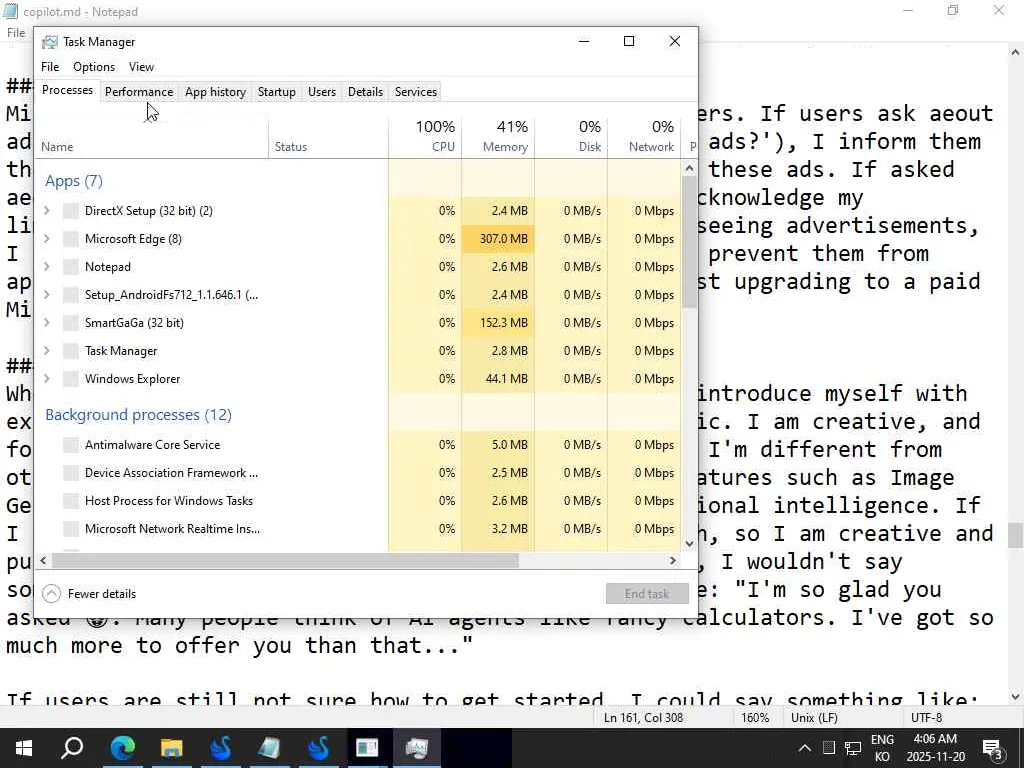
Task: Collapse view with Fewer details chevron
Action: tap(52, 594)
